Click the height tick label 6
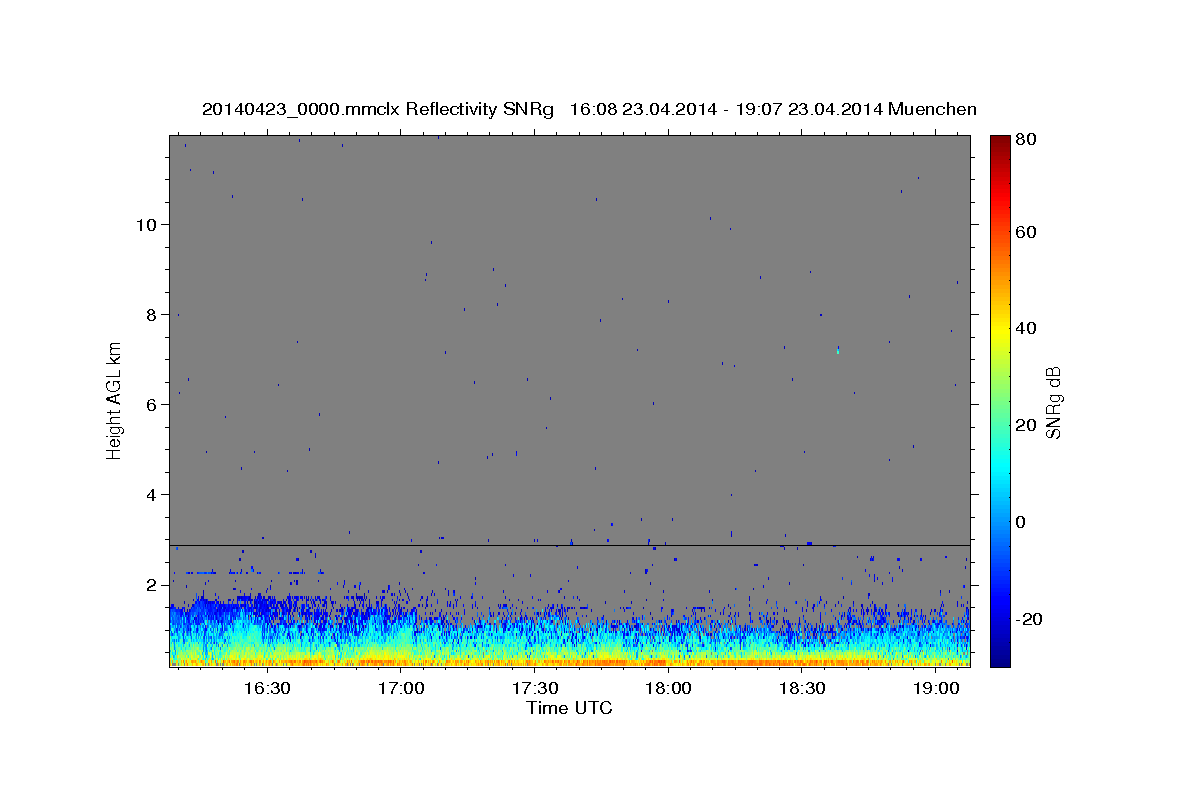Screen dimensions: 1200x800 [x=152, y=404]
